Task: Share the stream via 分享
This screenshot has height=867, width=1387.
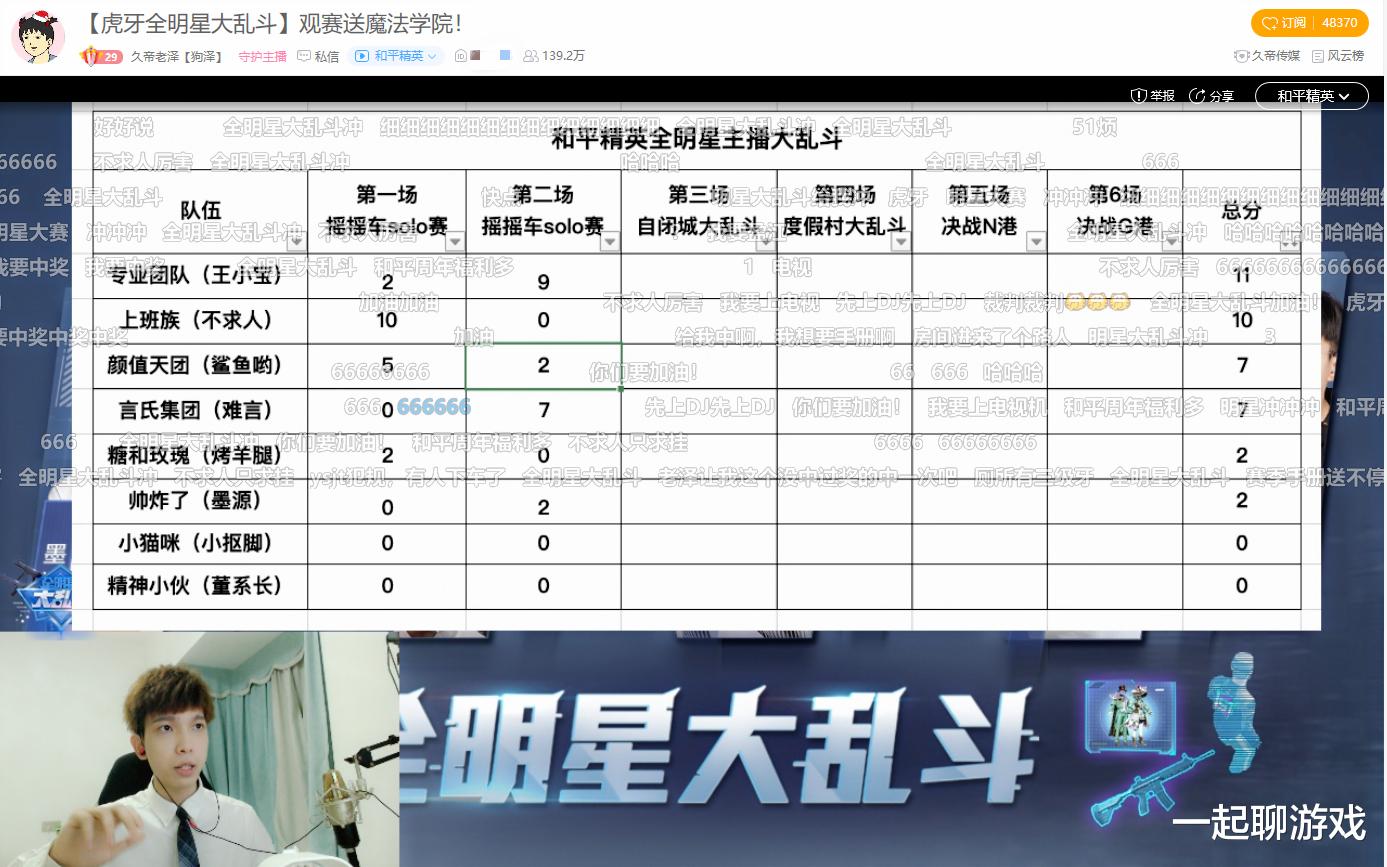Action: pyautogui.click(x=1211, y=96)
